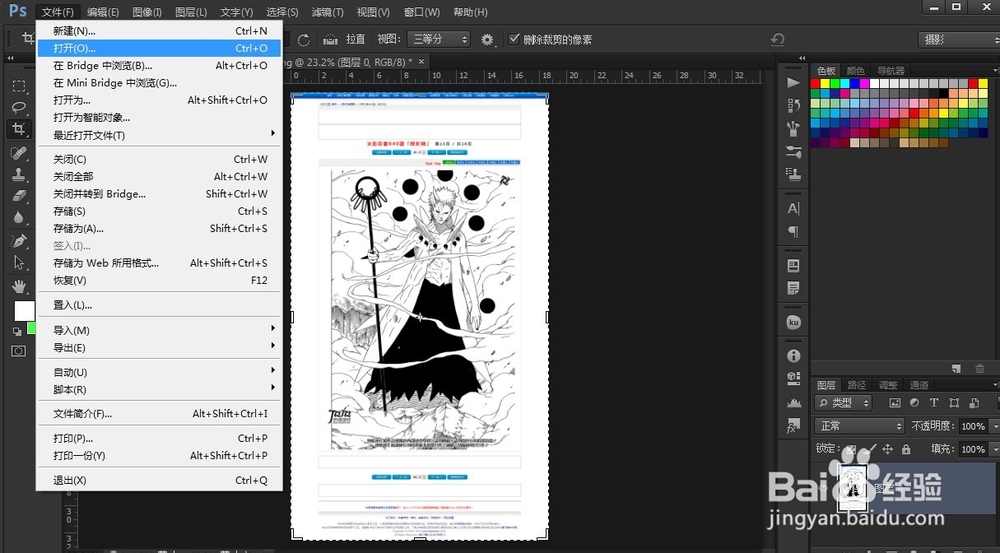Select the Lasso tool

[x=19, y=107]
